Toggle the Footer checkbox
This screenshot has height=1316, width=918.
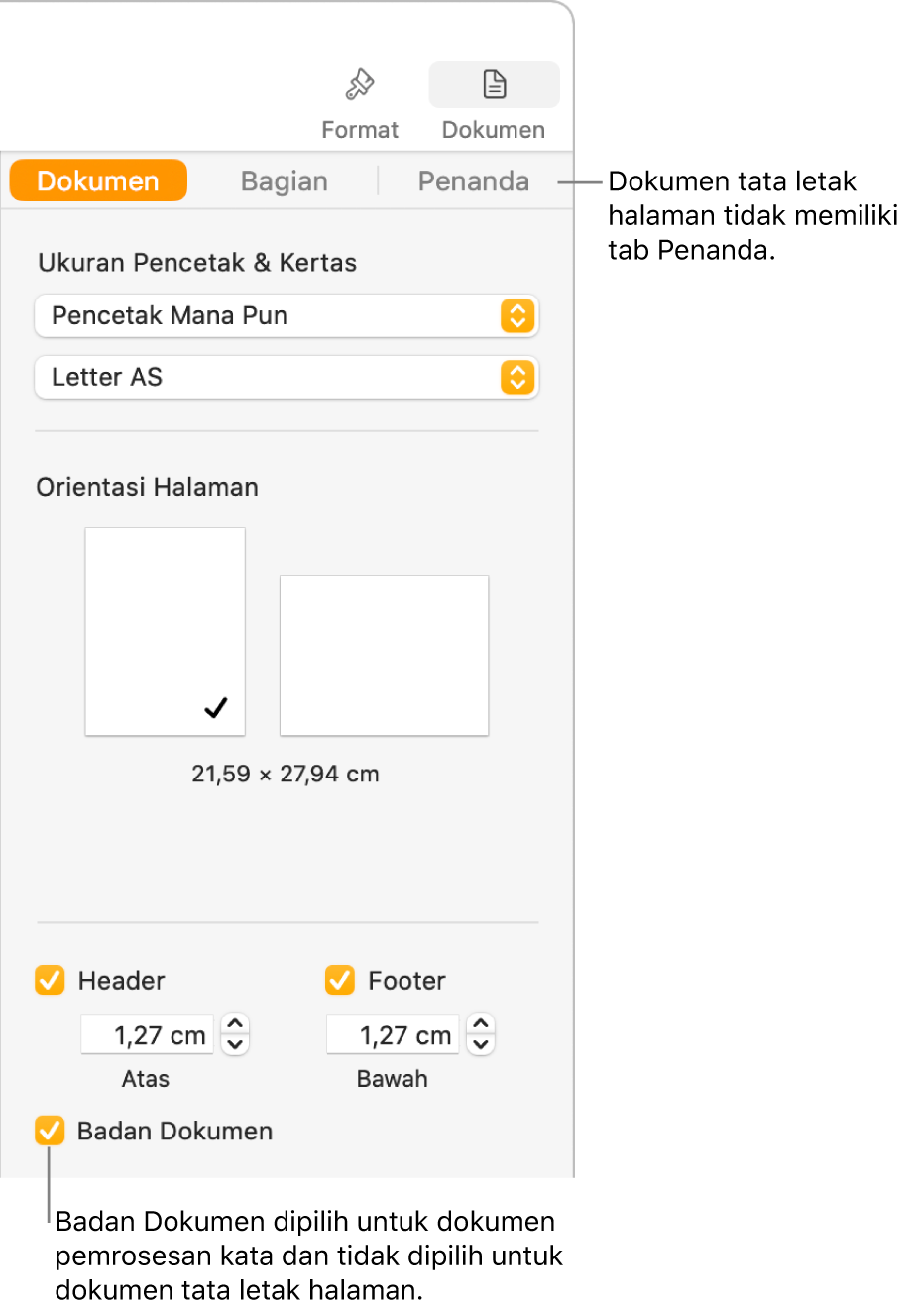(340, 980)
